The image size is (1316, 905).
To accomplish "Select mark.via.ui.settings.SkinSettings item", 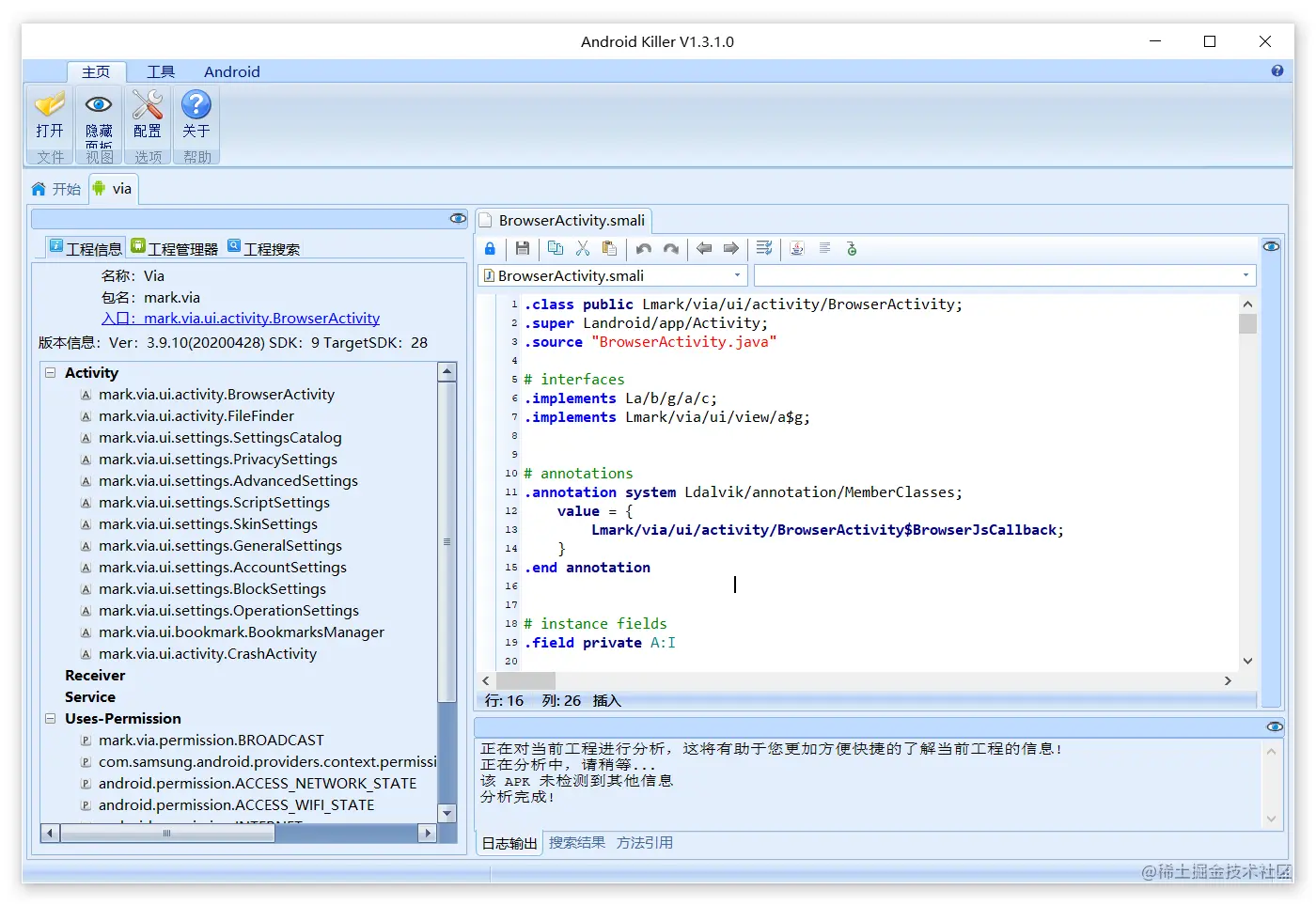I will (x=208, y=524).
